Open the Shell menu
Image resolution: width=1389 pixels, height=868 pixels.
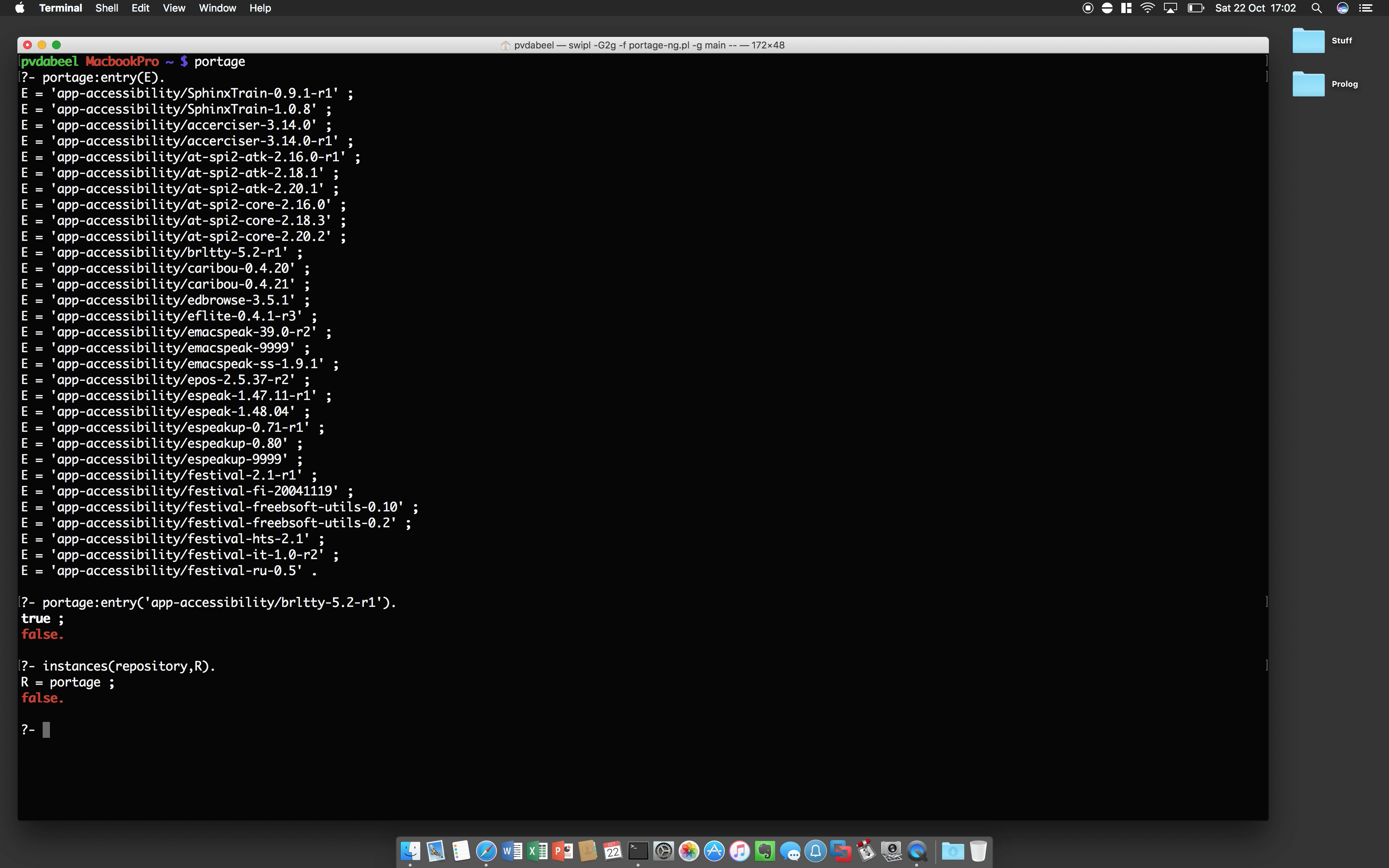107,8
